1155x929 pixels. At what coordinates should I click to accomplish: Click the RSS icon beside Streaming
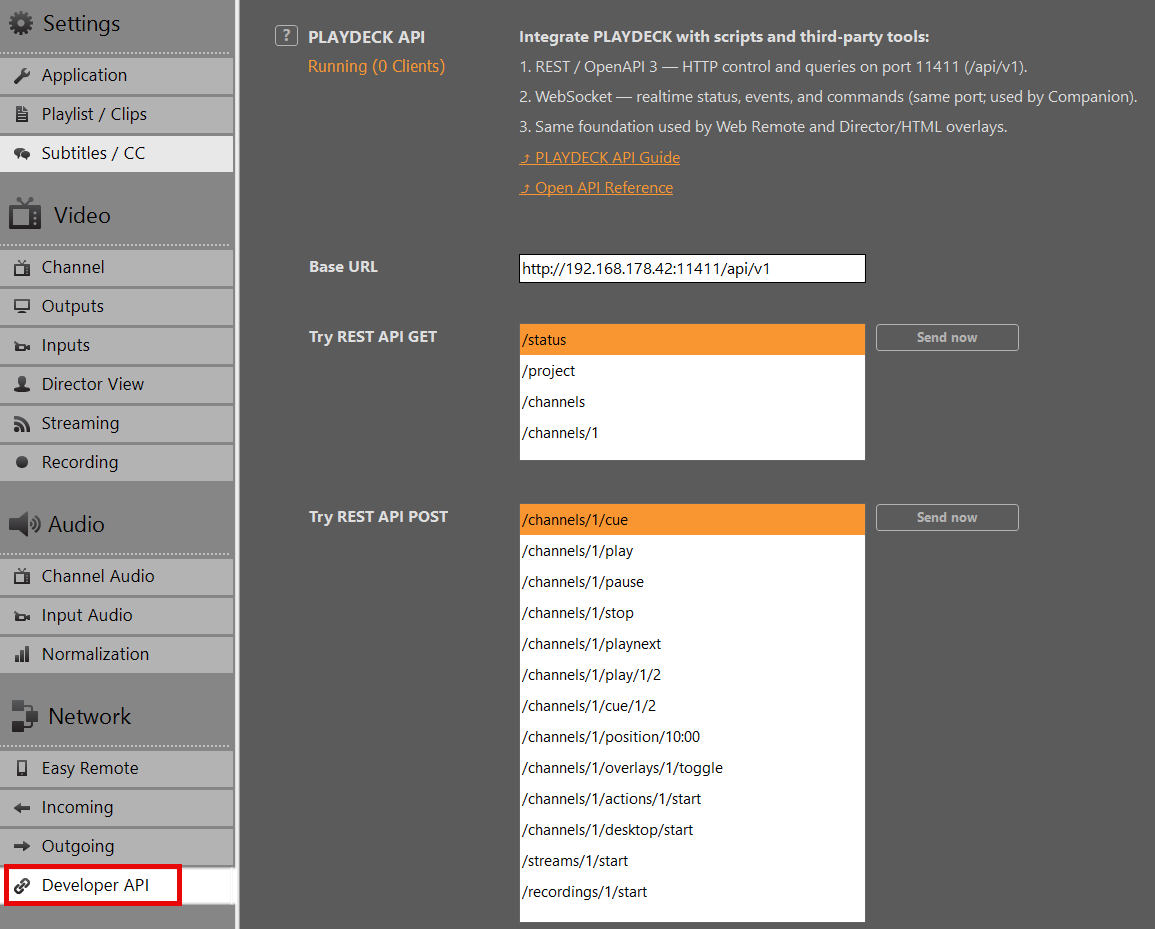(22, 424)
